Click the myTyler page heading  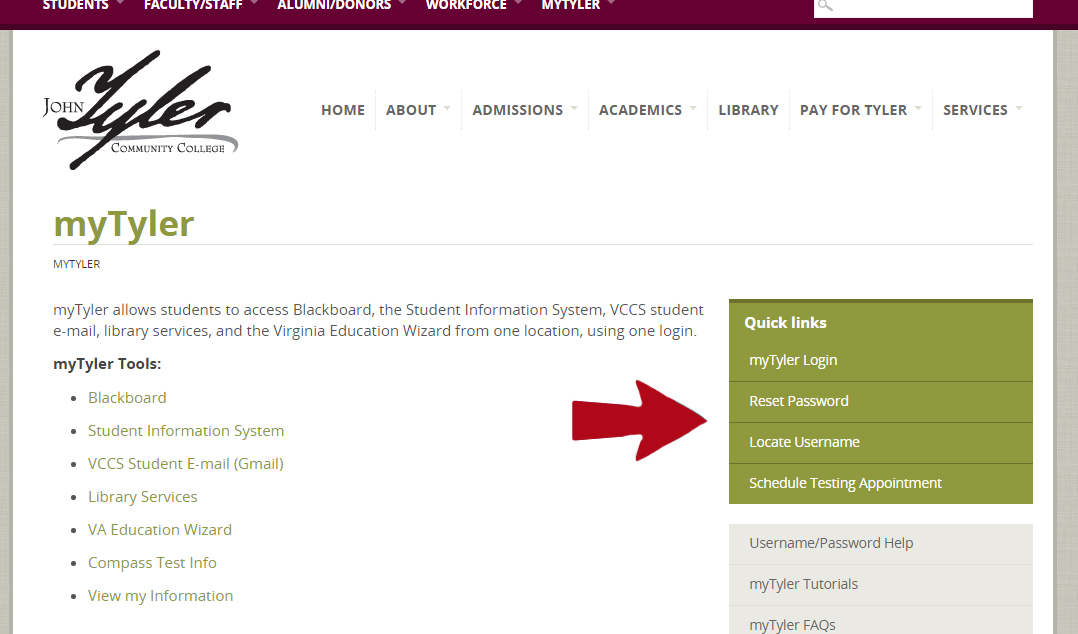[124, 224]
